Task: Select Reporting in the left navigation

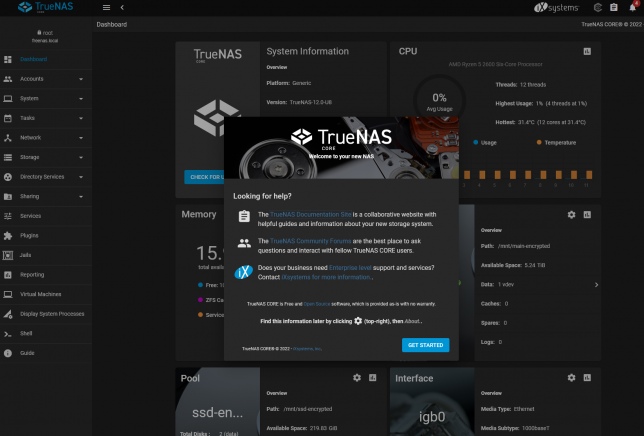Action: 32,274
